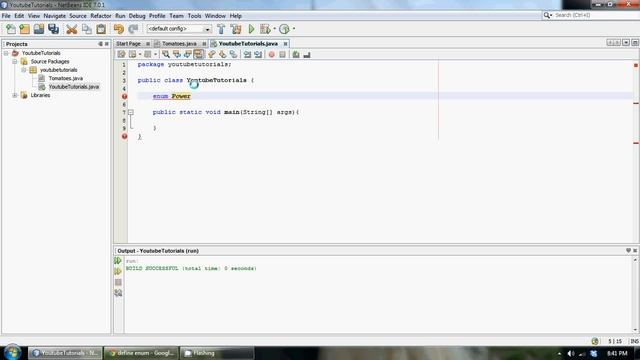The height and width of the screenshot is (360, 640).
Task: Click the word Power on line 5
Action: tap(181, 96)
